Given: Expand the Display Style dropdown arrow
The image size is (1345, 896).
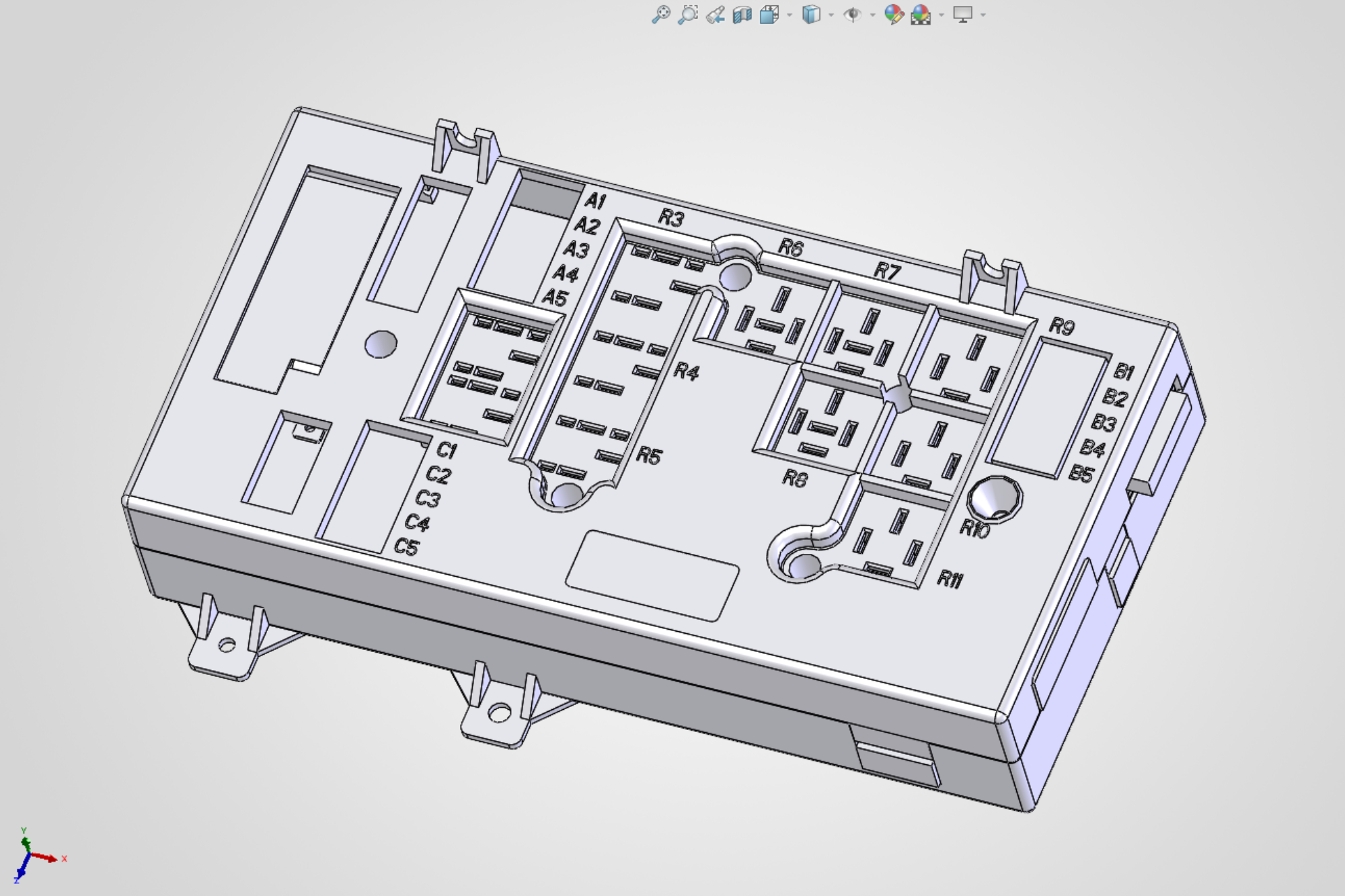Looking at the screenshot, I should (831, 15).
